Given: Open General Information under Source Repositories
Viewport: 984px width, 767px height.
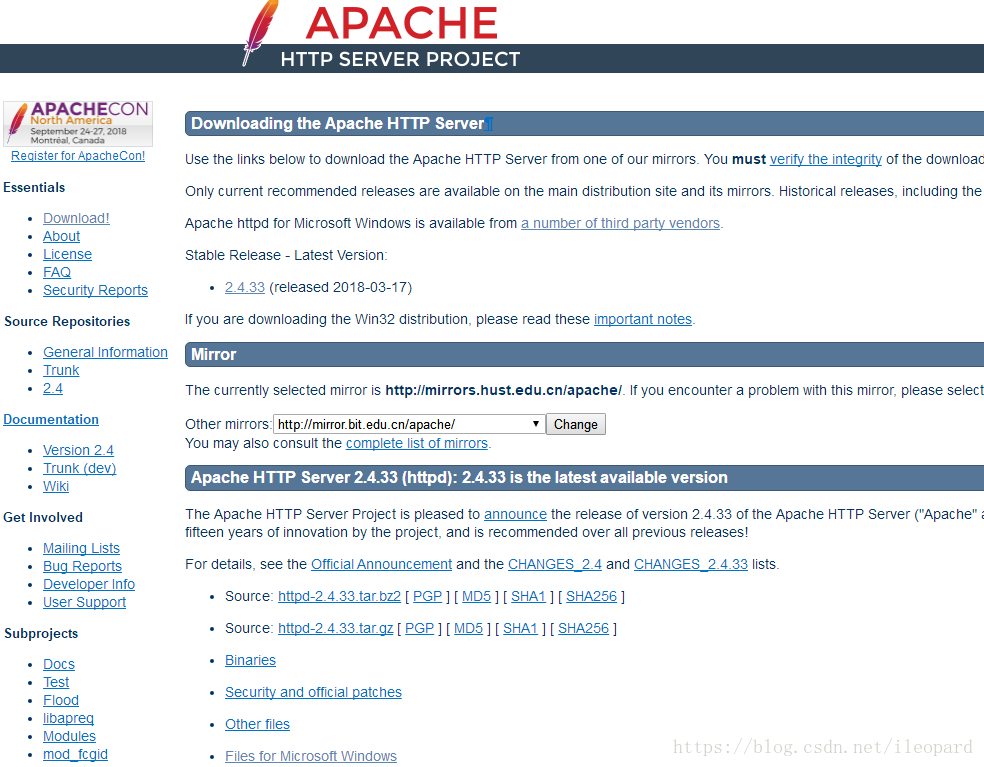Looking at the screenshot, I should (105, 352).
